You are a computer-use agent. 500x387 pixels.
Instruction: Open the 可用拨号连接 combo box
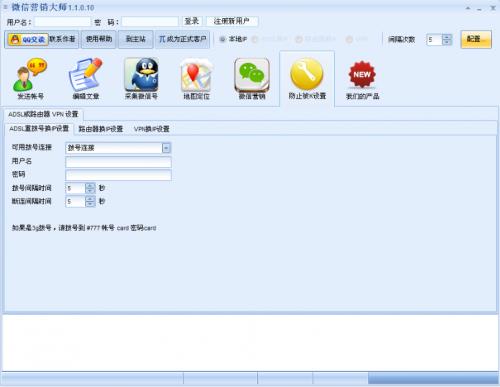click(118, 148)
